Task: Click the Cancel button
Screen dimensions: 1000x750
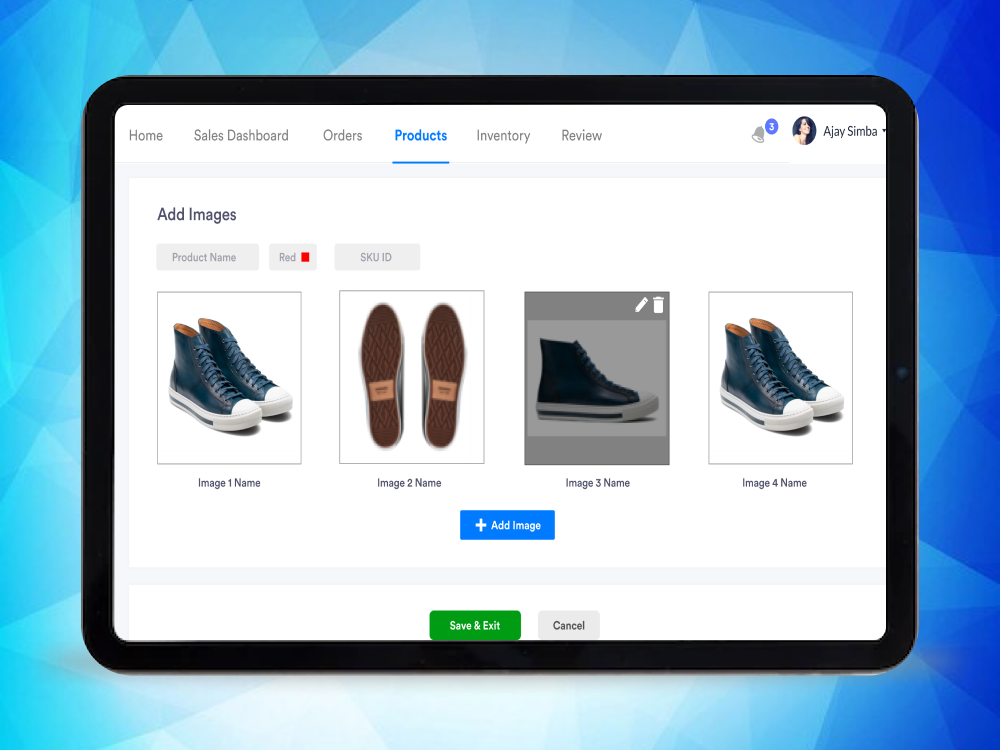Action: tap(568, 625)
